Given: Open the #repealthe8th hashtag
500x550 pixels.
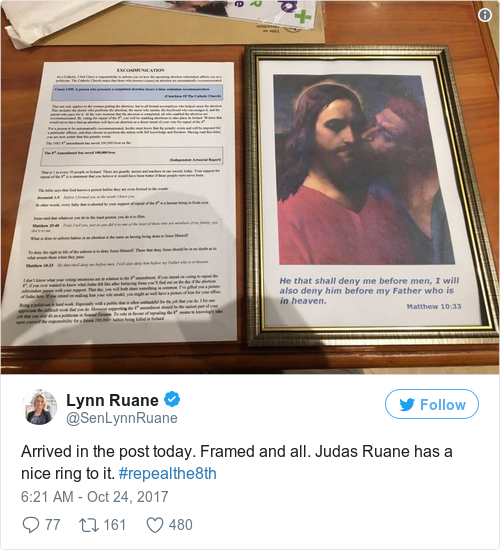Looking at the screenshot, I should click(168, 474).
